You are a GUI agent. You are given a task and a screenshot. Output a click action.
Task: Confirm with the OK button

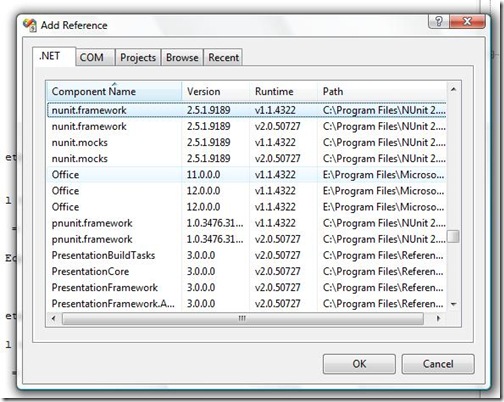[x=359, y=364]
